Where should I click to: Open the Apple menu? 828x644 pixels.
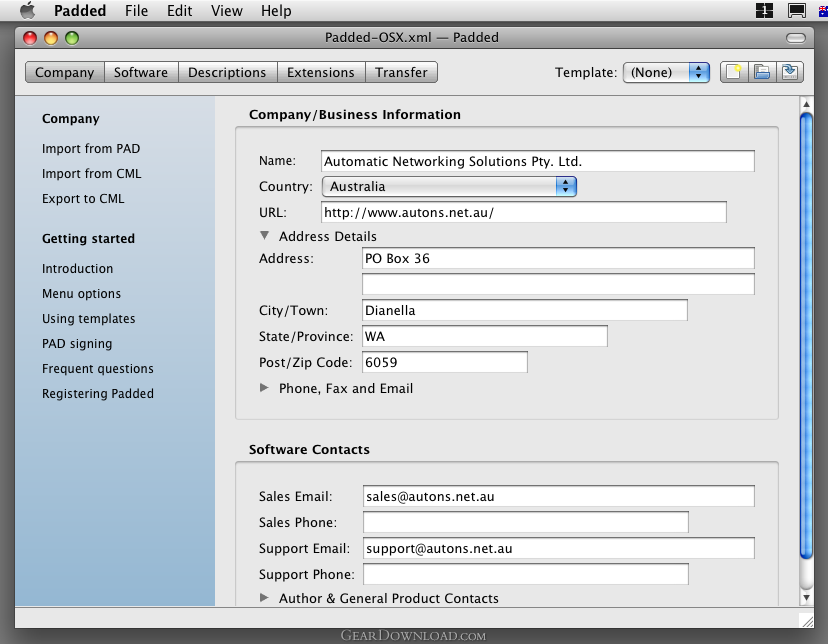tap(27, 11)
